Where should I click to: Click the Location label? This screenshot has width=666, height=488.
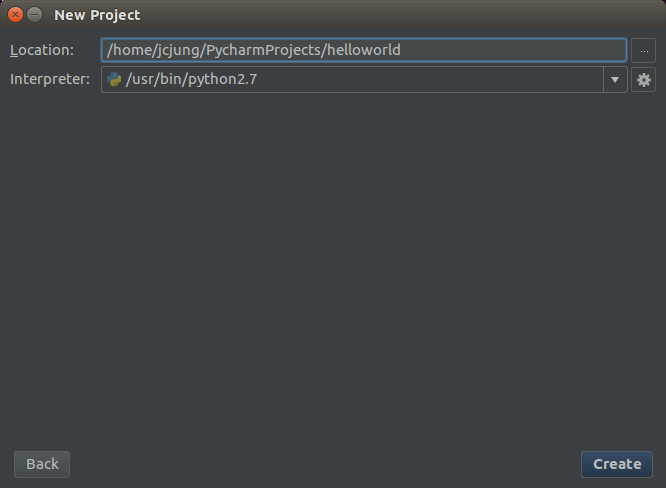click(42, 50)
